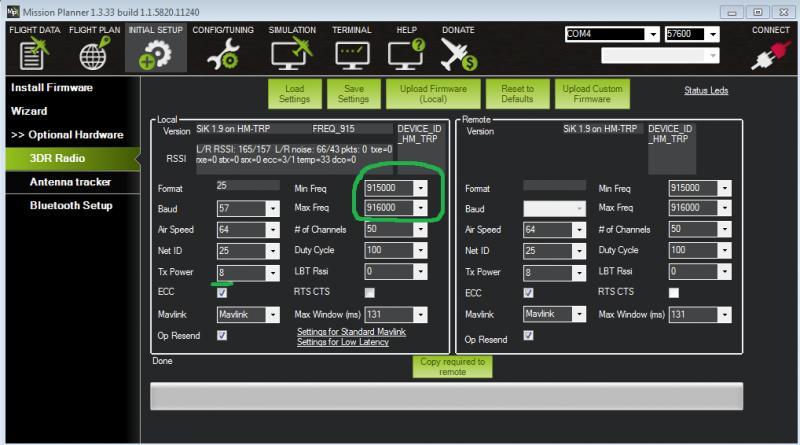The width and height of the screenshot is (800, 445).
Task: Open the Terminal icon
Action: pyautogui.click(x=351, y=54)
